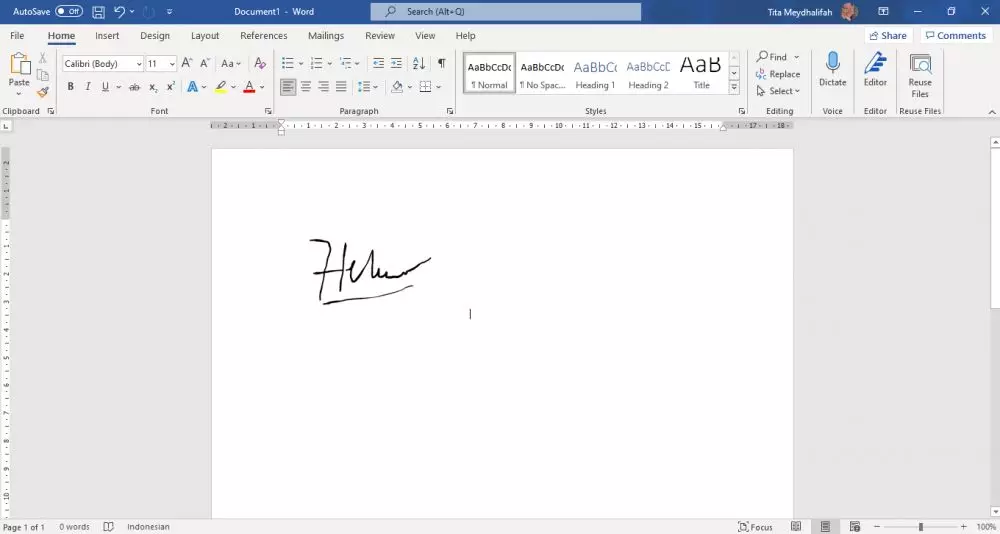Open the Insert ribbon tab
The height and width of the screenshot is (534, 1000).
[x=107, y=36]
